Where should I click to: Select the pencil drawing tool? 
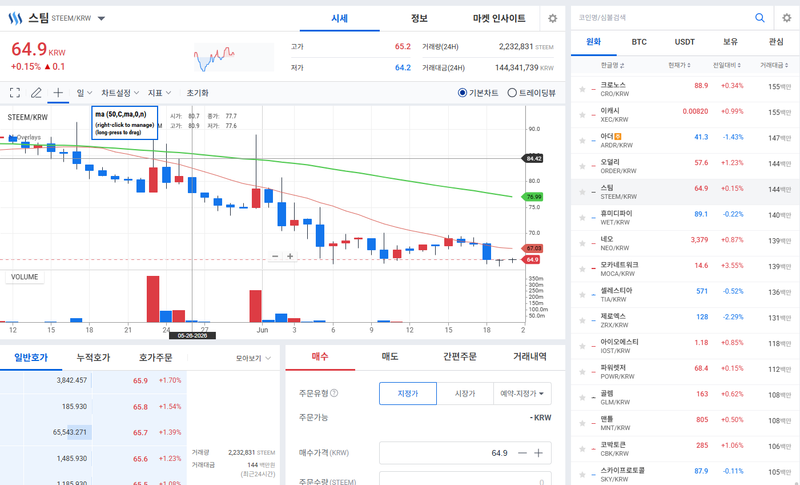(x=36, y=93)
